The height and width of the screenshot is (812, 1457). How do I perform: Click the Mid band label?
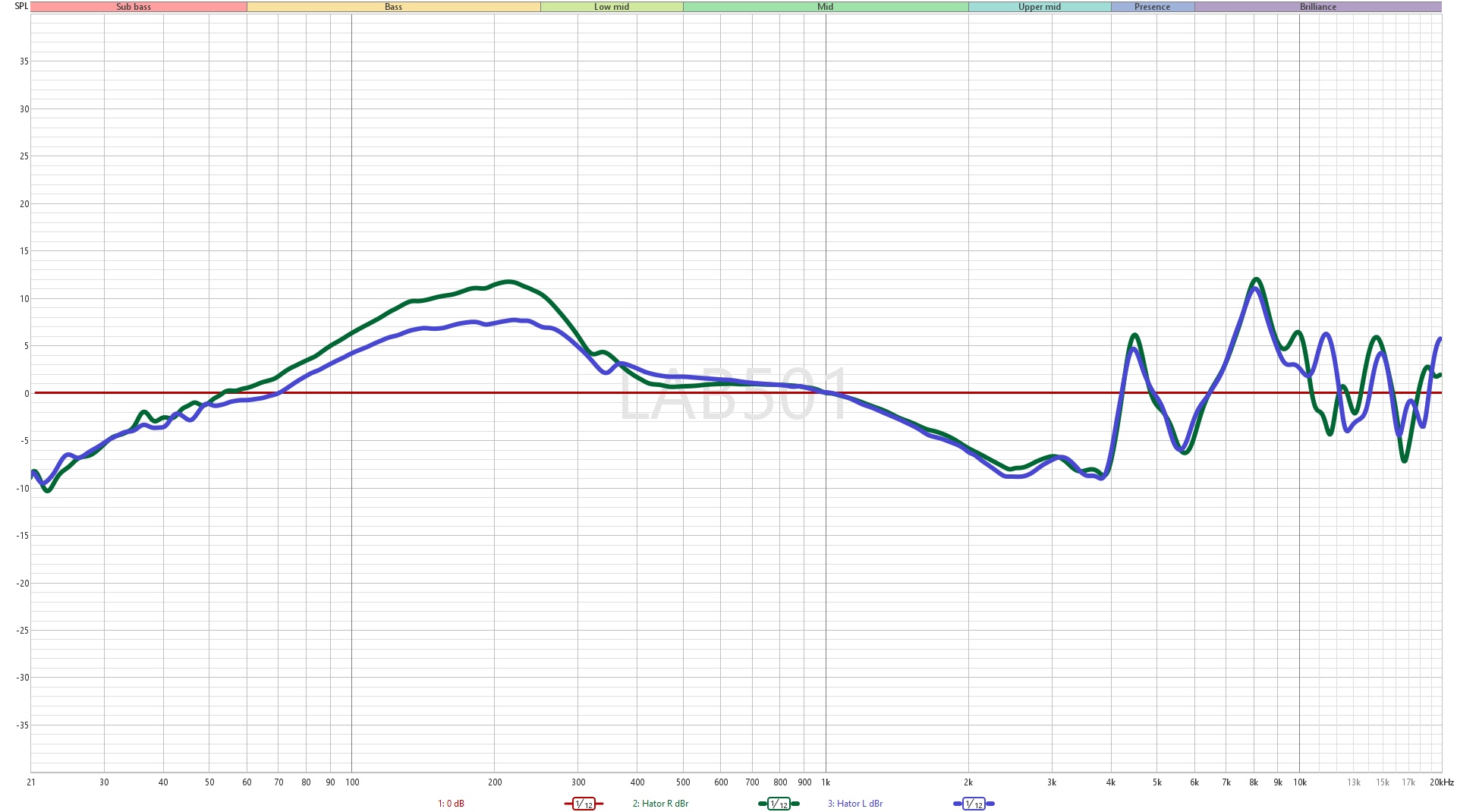826,7
